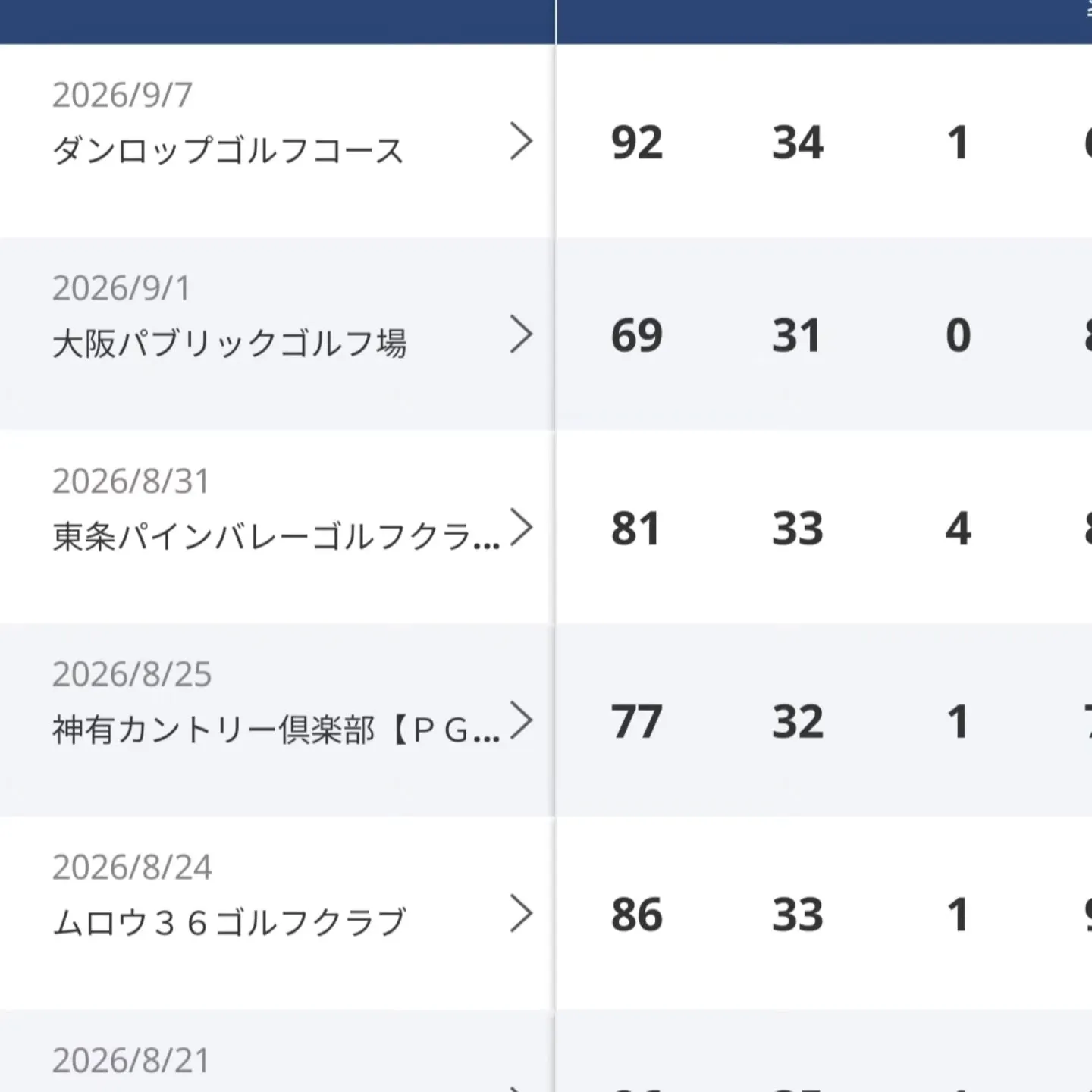Select putt count 34 cell

(798, 143)
